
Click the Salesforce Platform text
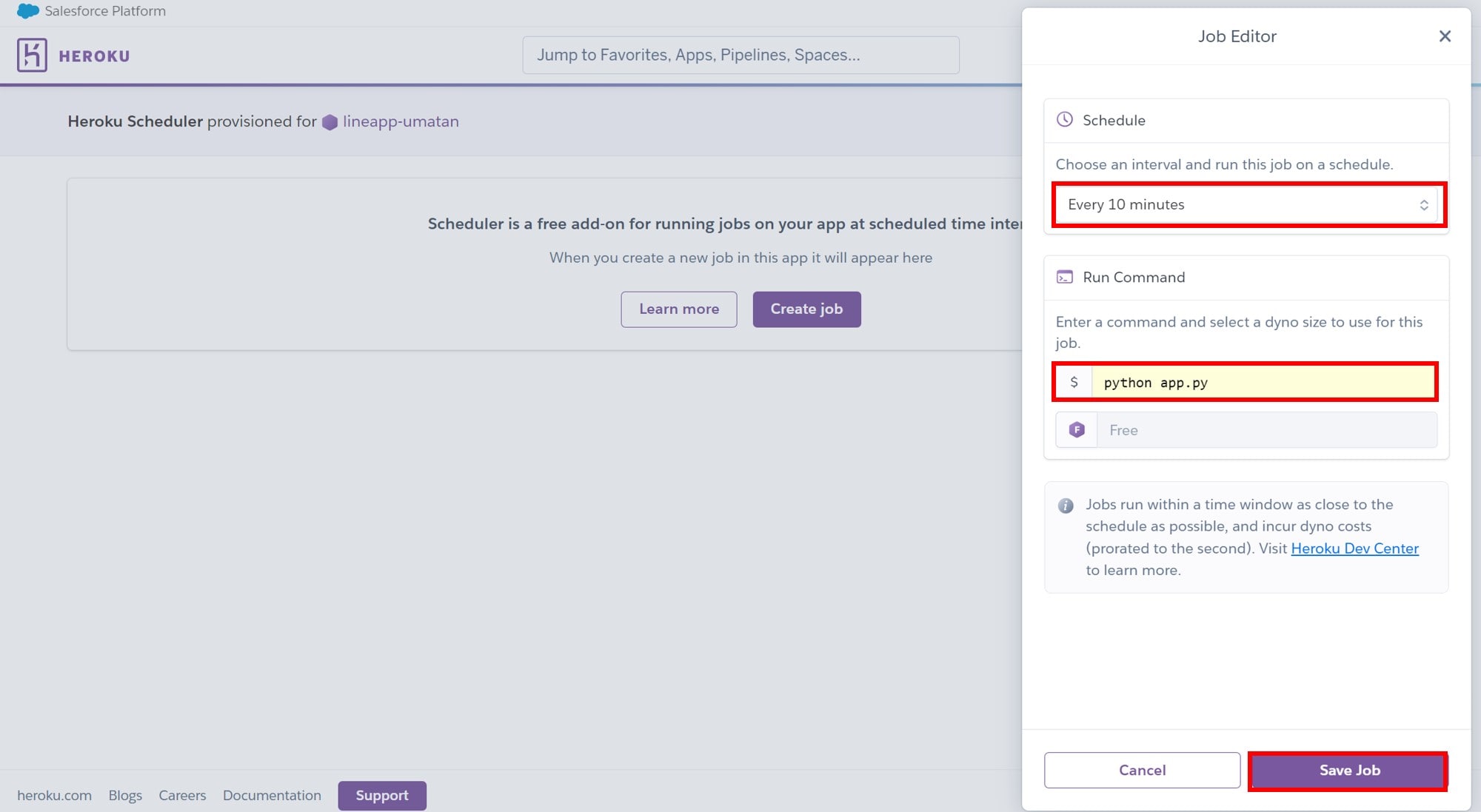coord(105,11)
